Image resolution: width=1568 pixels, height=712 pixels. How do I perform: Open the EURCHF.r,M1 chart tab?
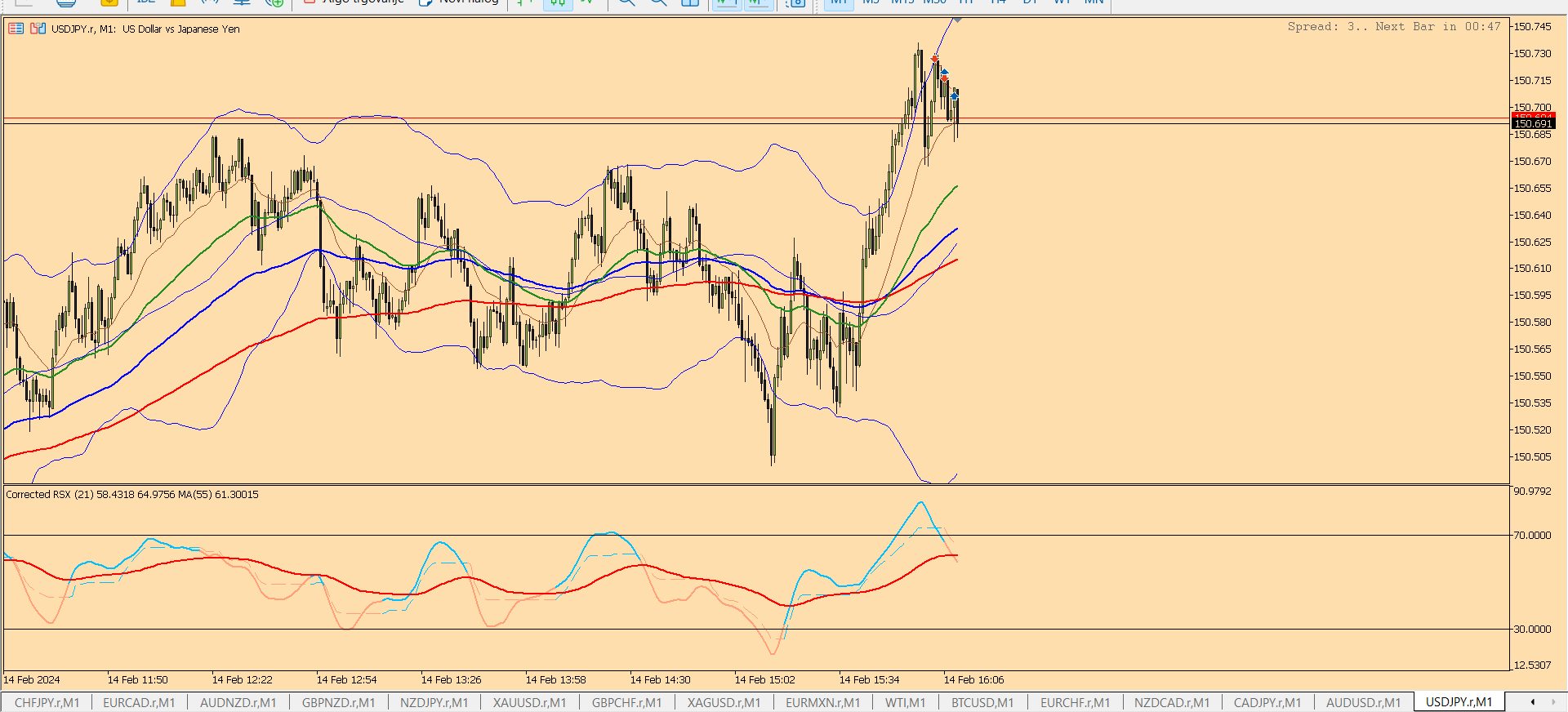pos(1075,702)
